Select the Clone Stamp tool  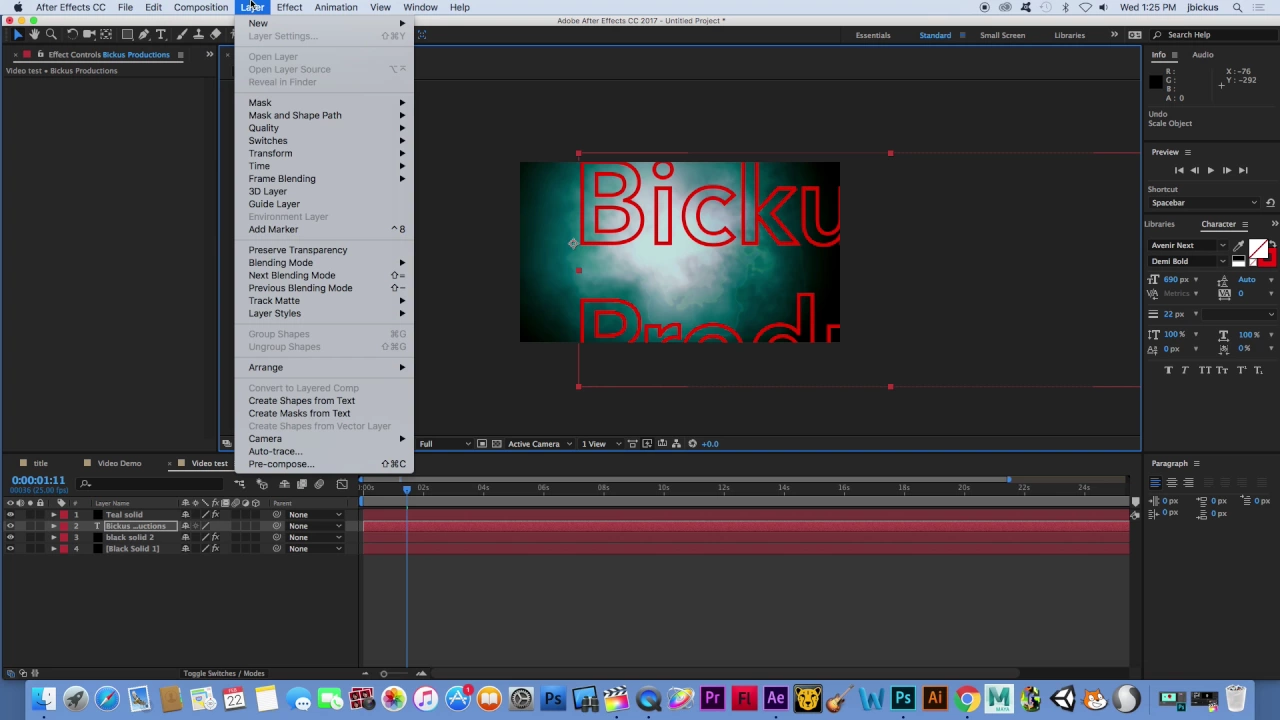[198, 35]
